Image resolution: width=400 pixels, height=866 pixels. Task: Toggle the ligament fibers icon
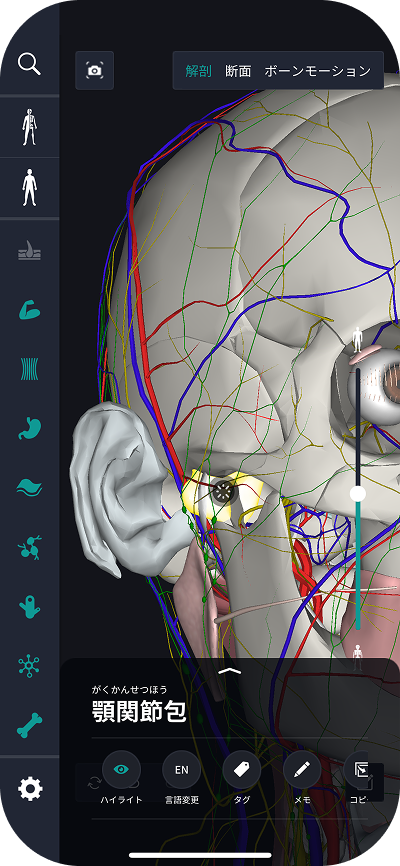(x=29, y=369)
